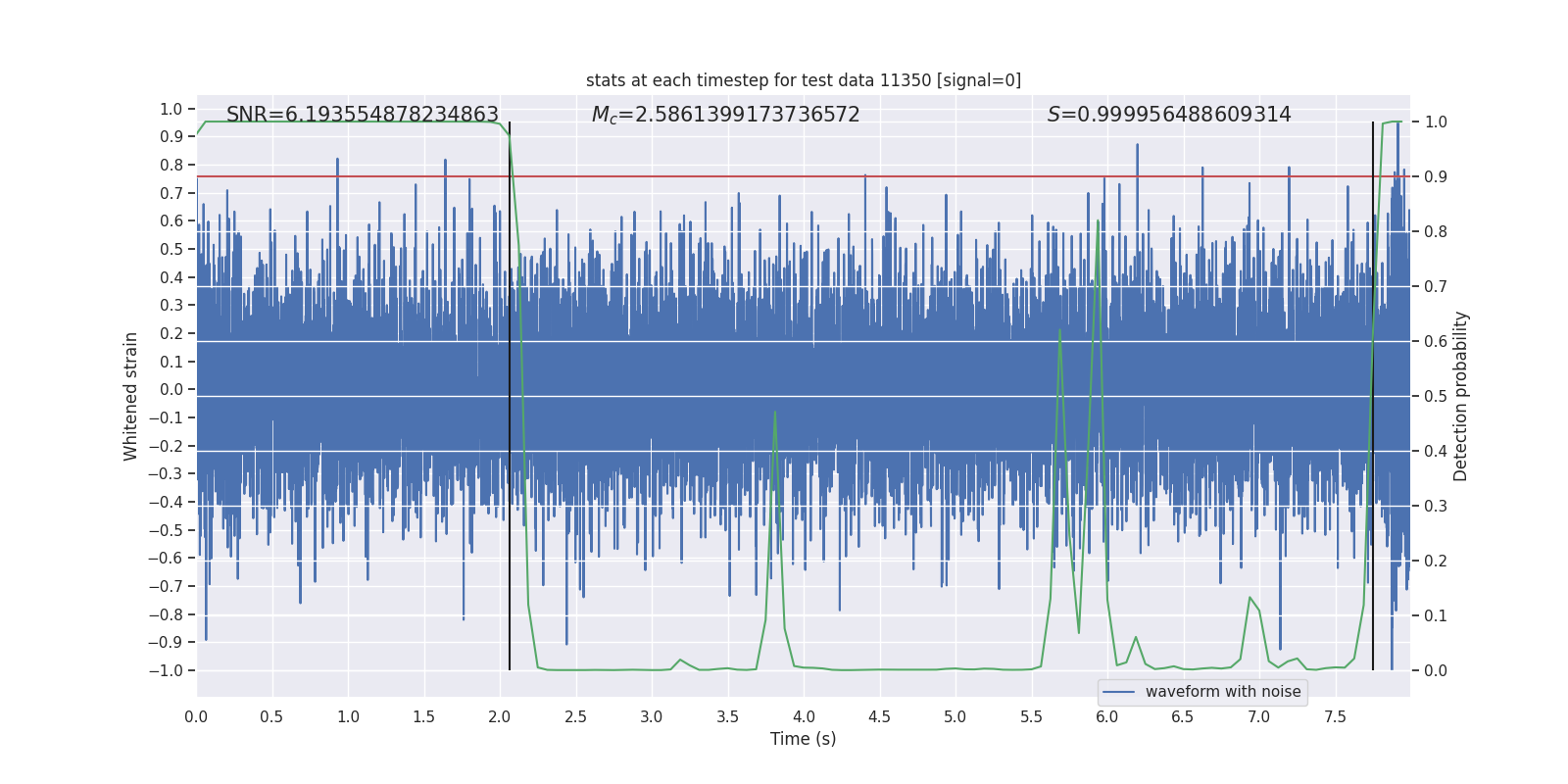Viewport: 1568px width, 784px height.
Task: Click the 'waveform with noise' legend text
Action: pos(1223,692)
